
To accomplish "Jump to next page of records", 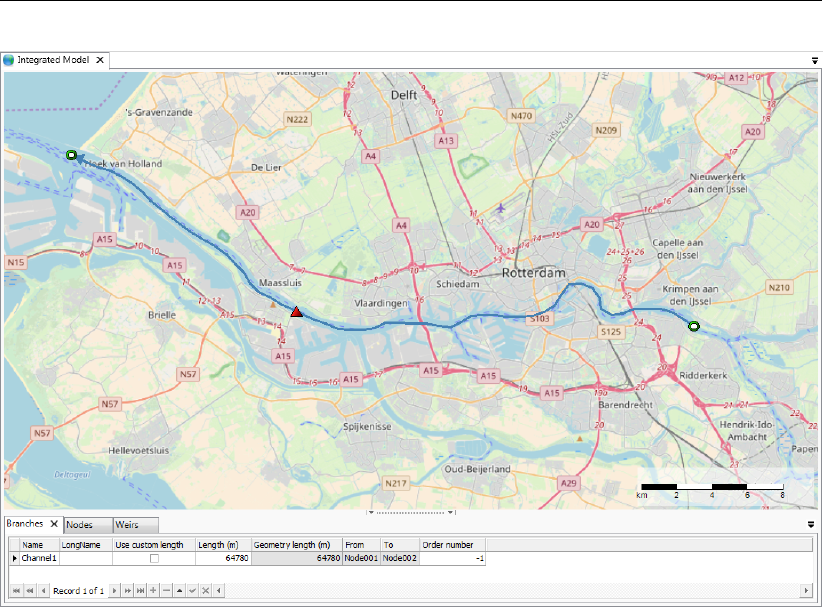I will coord(128,591).
